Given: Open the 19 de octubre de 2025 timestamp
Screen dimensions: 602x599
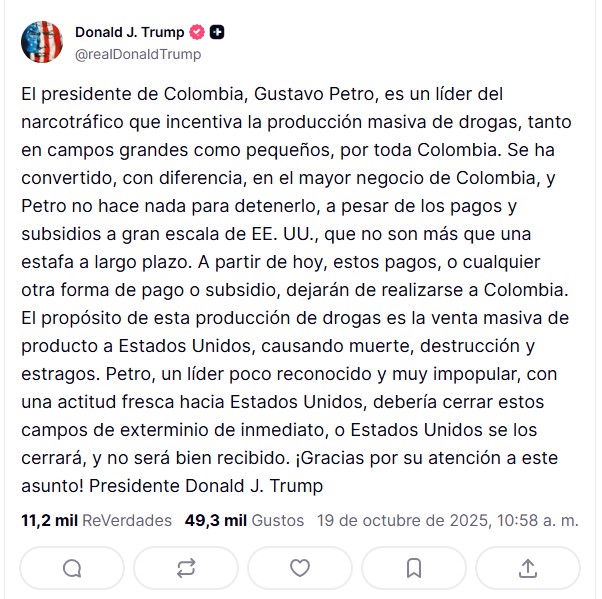Looking at the screenshot, I should tap(447, 520).
